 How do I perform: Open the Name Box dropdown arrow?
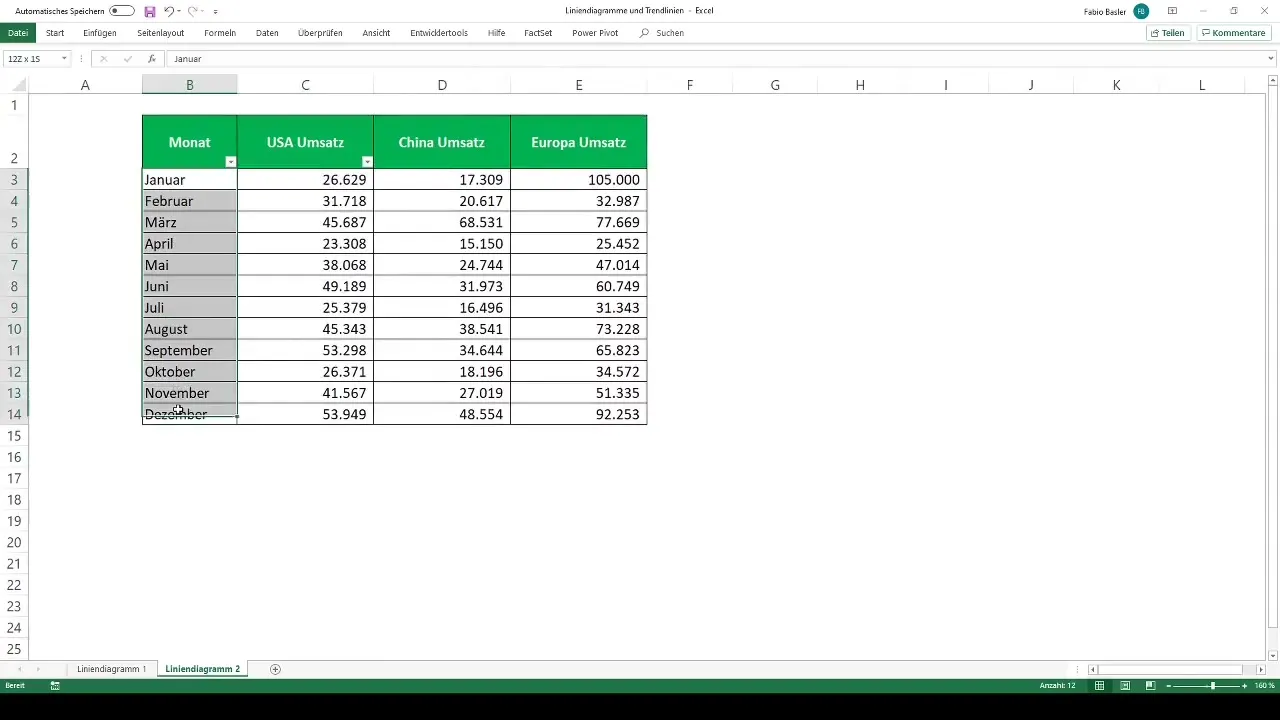pos(64,59)
